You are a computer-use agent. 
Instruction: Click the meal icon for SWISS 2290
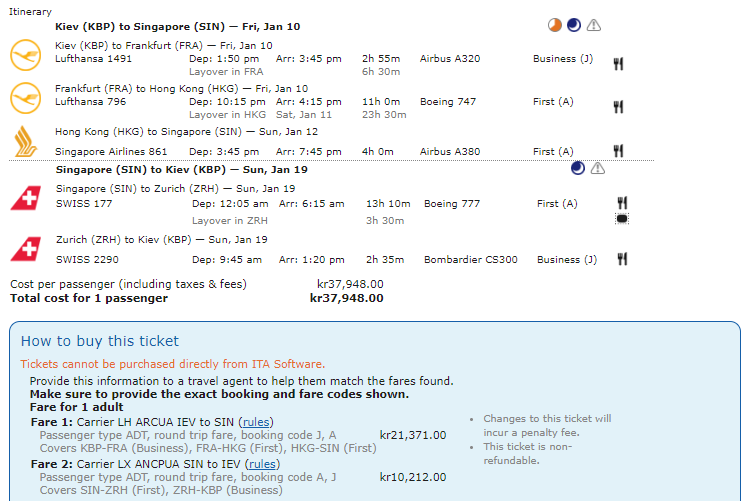[622, 259]
